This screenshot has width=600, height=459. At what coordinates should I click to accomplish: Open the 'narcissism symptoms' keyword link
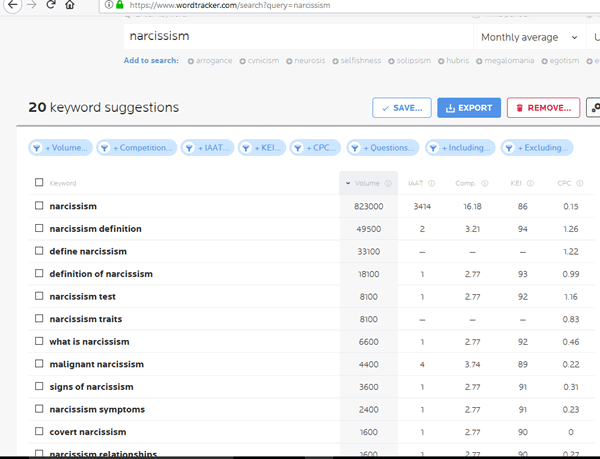[x=97, y=409]
